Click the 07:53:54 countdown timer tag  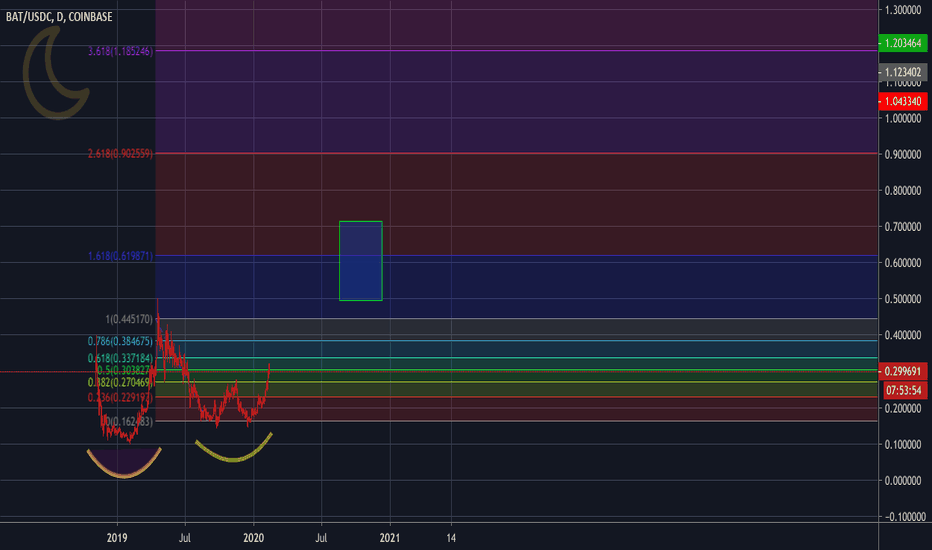[903, 391]
